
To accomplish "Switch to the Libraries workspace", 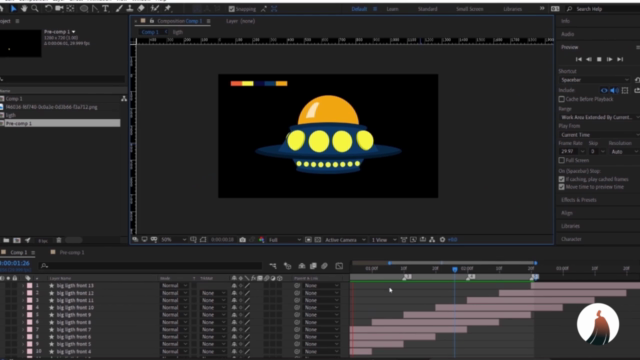I will coord(512,9).
